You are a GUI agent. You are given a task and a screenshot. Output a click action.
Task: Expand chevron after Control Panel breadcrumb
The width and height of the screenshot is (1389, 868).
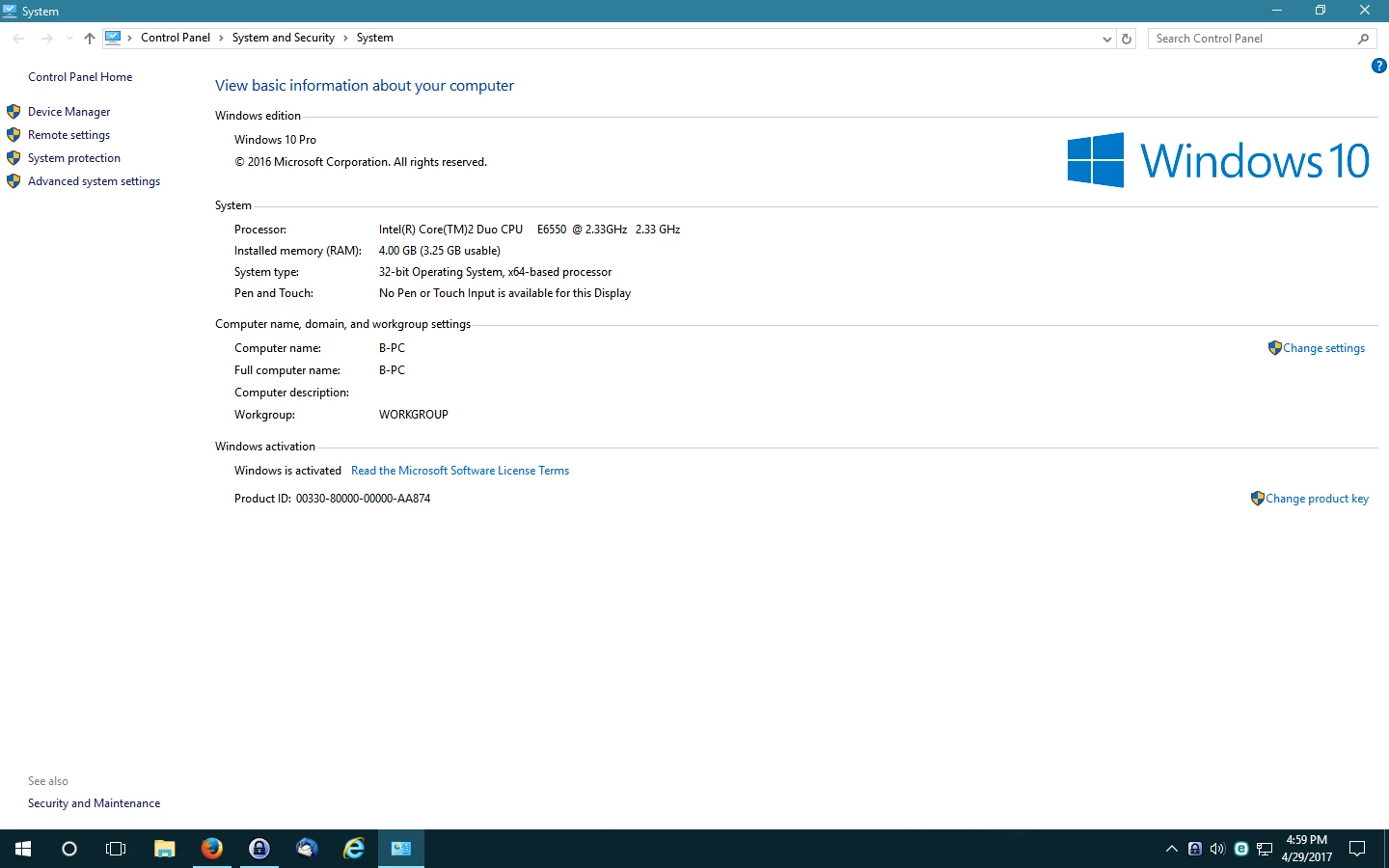(221, 39)
